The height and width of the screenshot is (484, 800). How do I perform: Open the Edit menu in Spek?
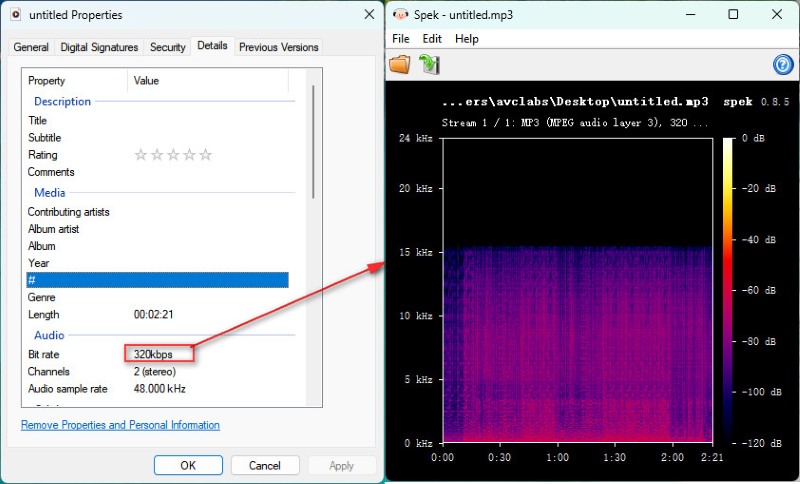[432, 39]
